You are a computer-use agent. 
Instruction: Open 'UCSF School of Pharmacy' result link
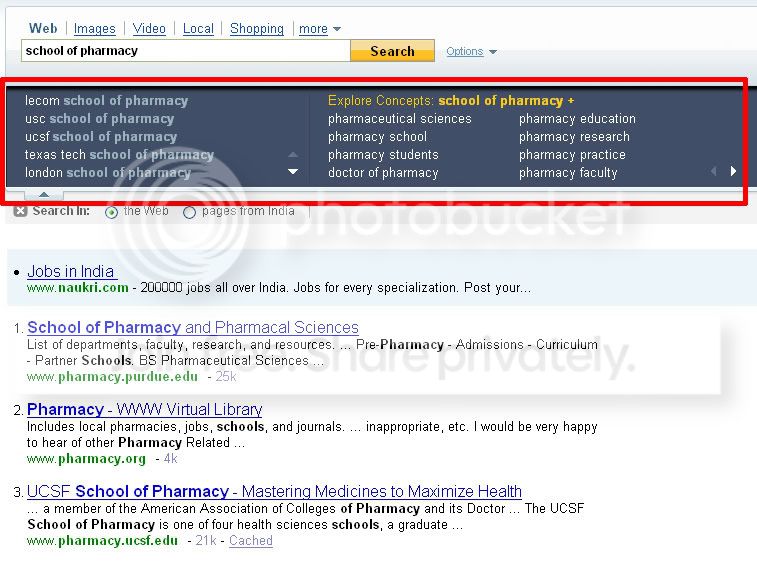274,492
